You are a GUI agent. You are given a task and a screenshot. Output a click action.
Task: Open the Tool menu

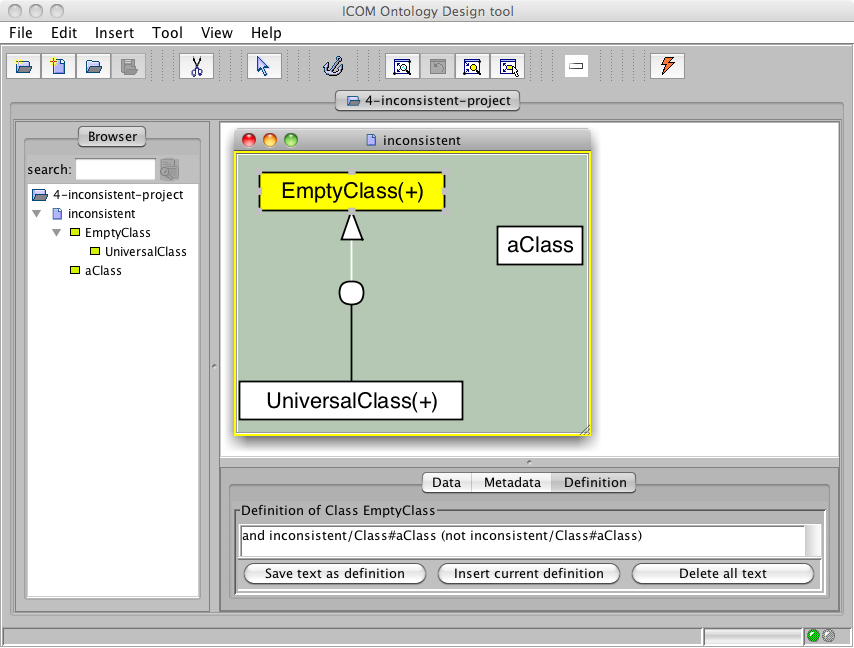167,33
